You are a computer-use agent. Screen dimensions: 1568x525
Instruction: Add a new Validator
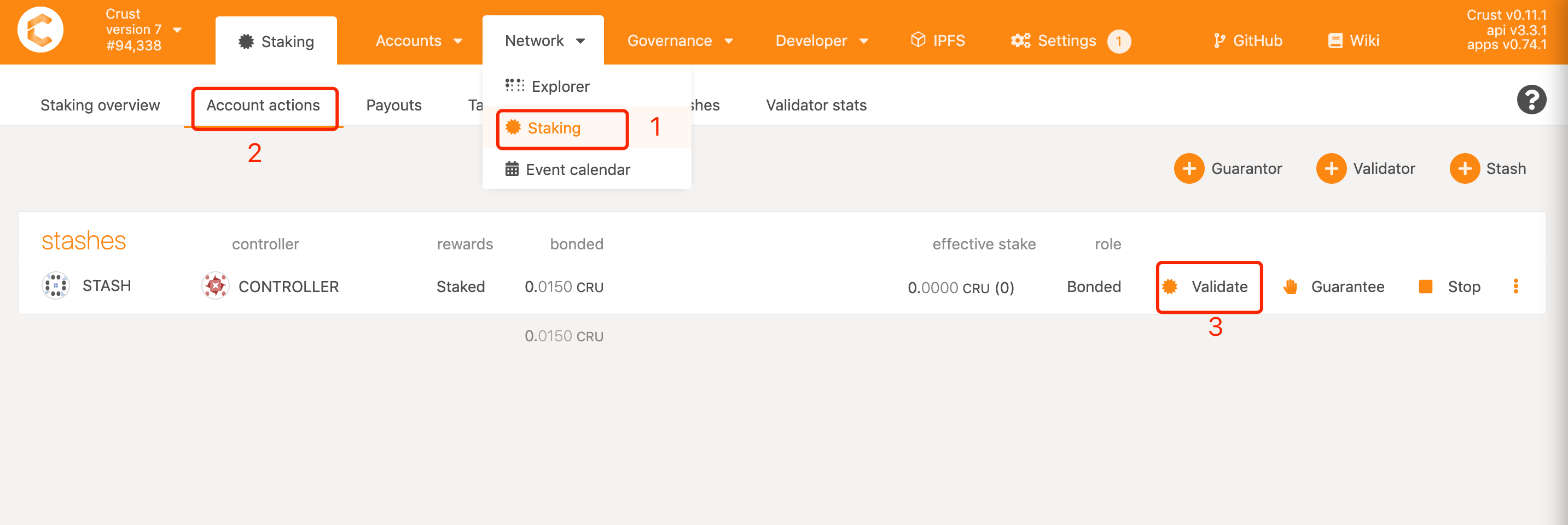[x=1366, y=168]
